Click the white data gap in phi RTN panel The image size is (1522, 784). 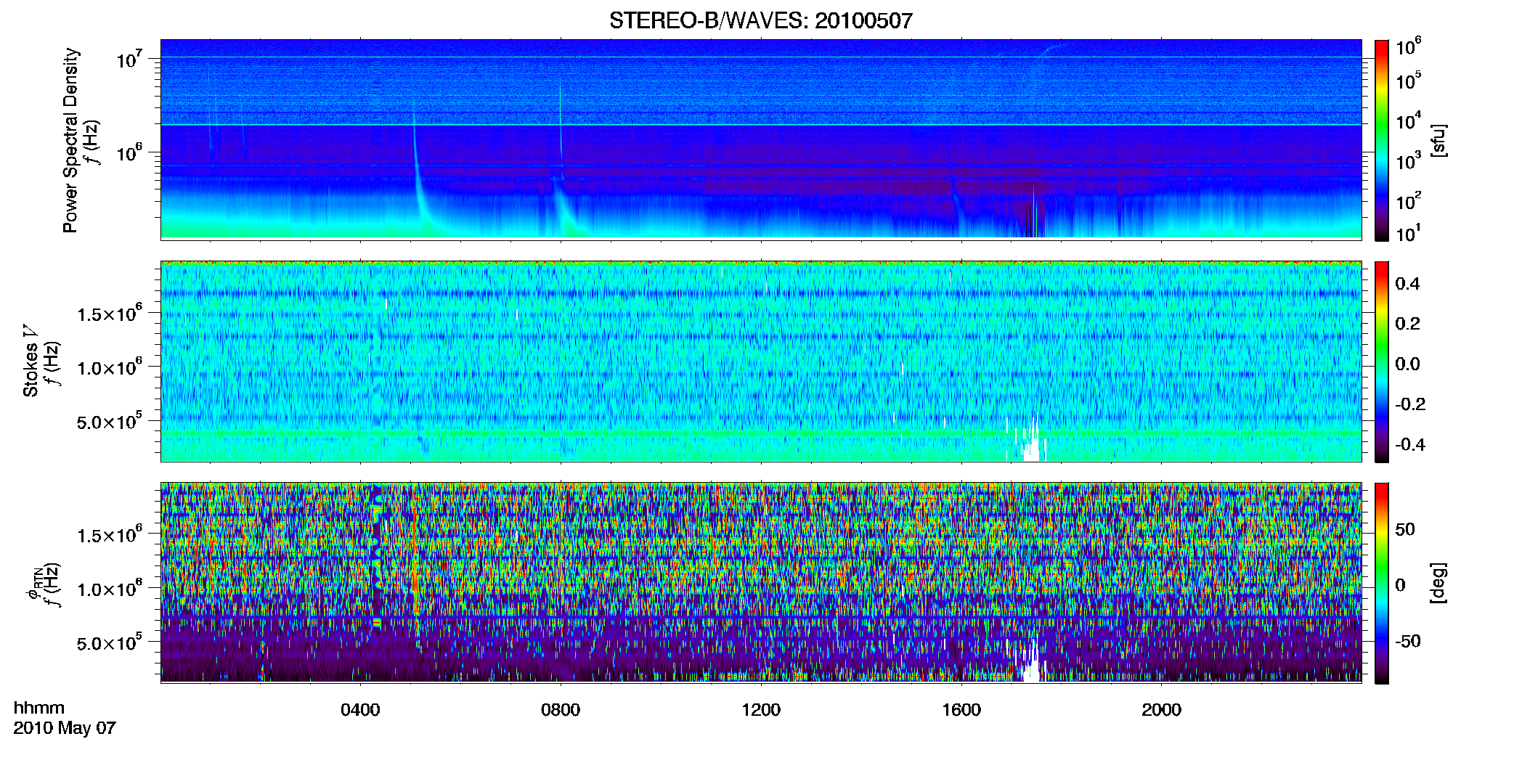coord(1031,663)
